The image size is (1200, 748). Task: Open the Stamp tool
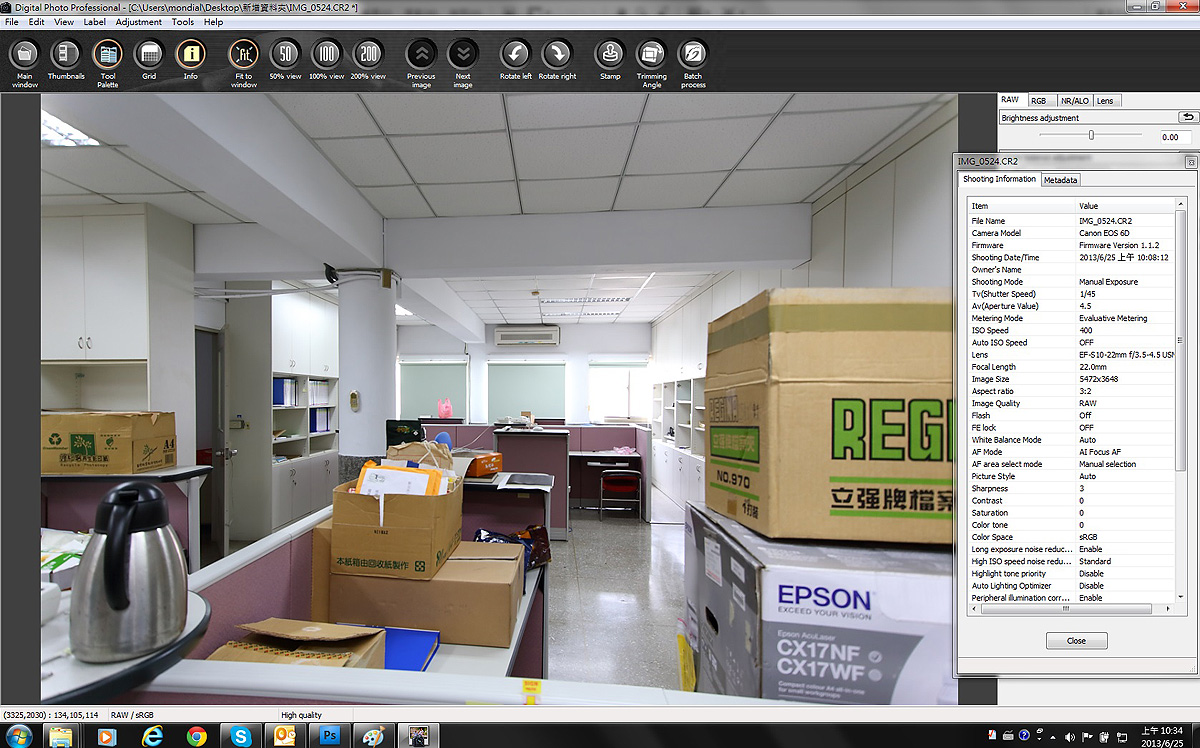pyautogui.click(x=610, y=60)
